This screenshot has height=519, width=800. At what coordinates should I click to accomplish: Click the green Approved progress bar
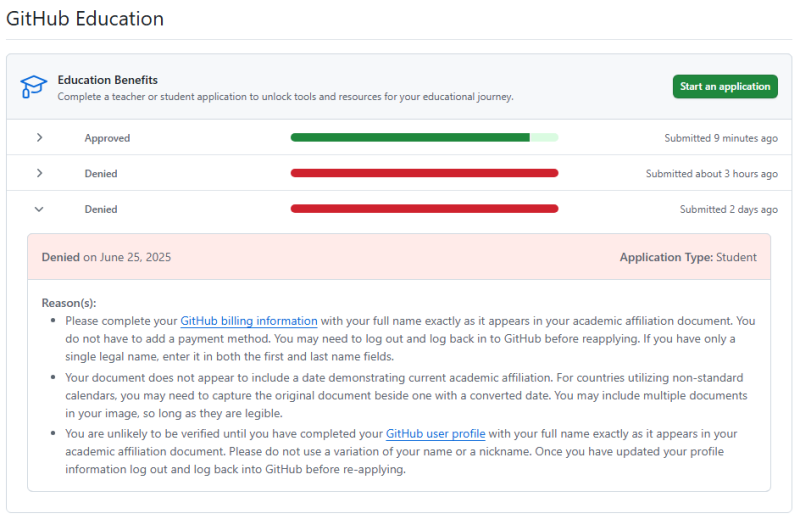tap(424, 137)
